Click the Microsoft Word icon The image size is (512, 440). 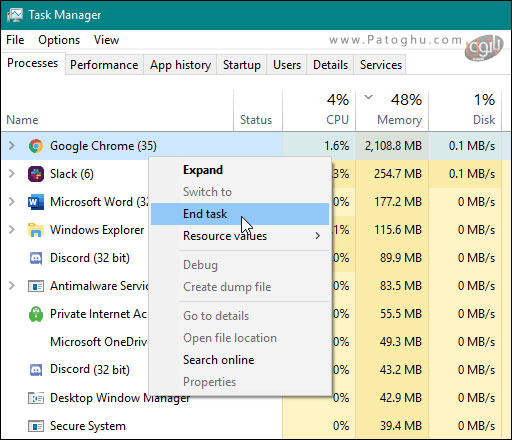click(36, 202)
